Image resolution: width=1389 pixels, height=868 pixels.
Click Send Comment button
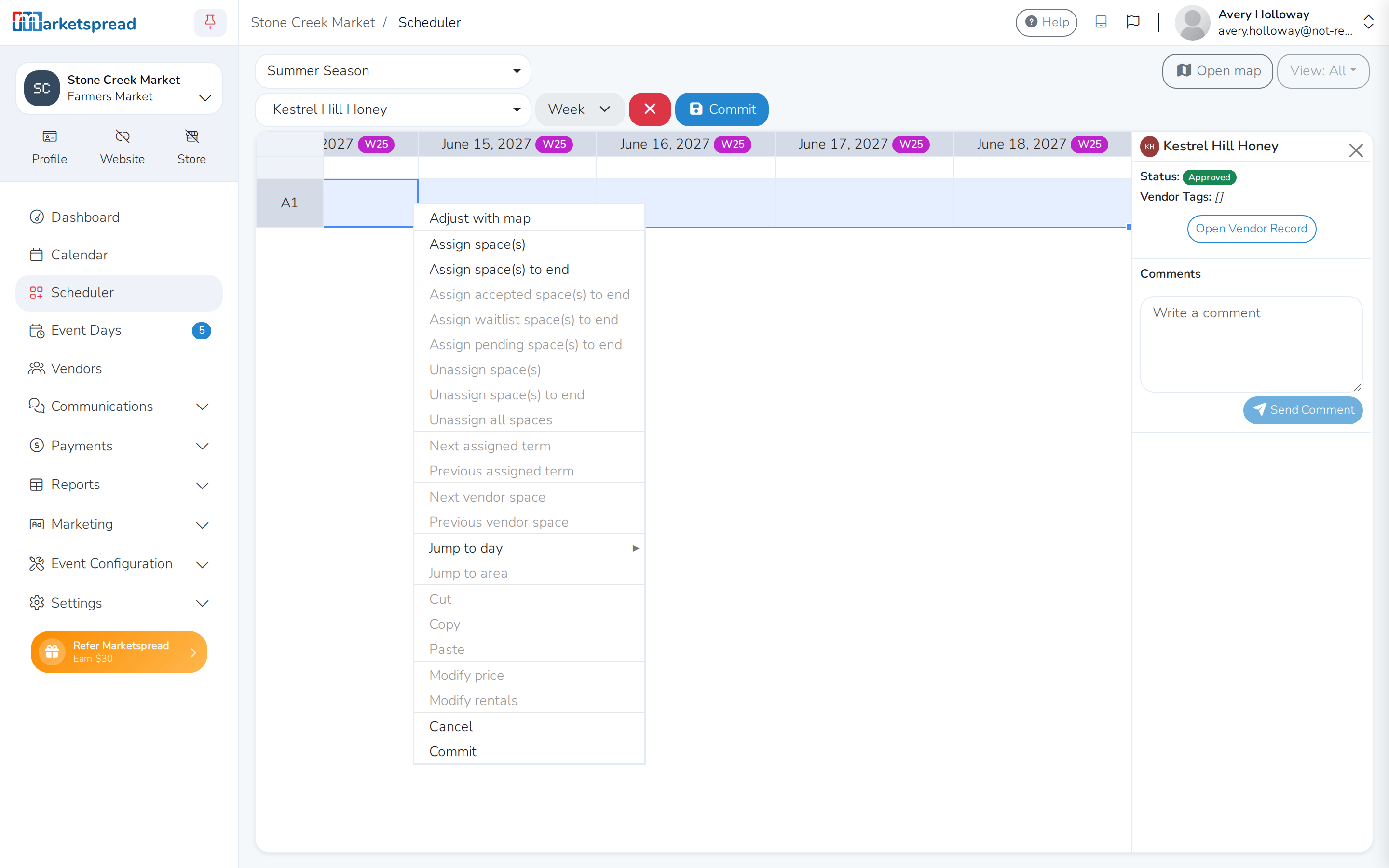point(1302,410)
